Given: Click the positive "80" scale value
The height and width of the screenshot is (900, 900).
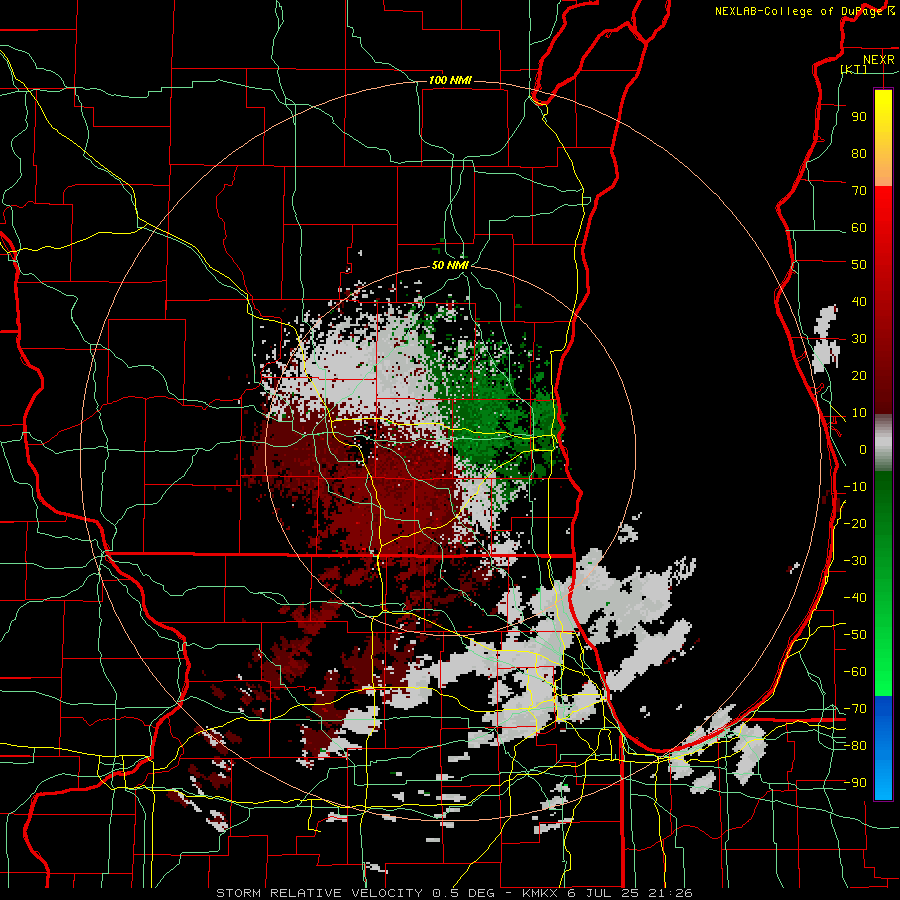Looking at the screenshot, I should click(x=859, y=154).
